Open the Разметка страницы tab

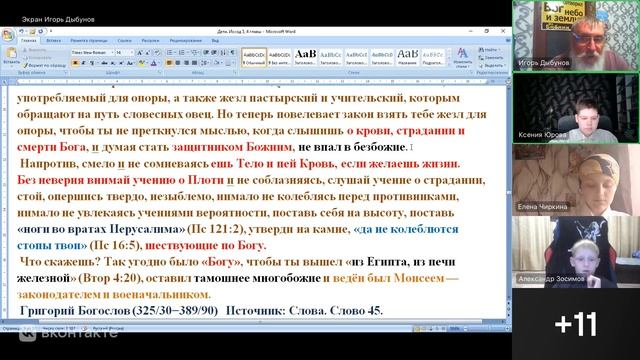[89, 41]
